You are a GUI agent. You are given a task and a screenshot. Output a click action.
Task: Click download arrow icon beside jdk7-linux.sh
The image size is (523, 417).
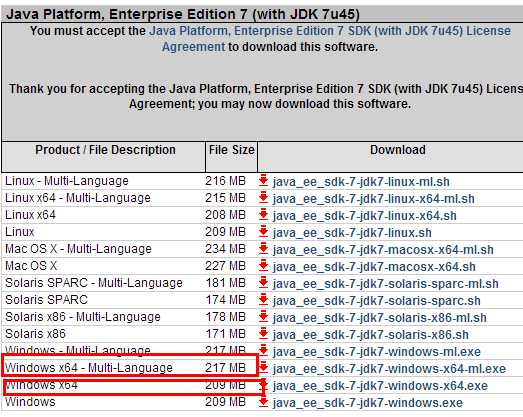[264, 231]
